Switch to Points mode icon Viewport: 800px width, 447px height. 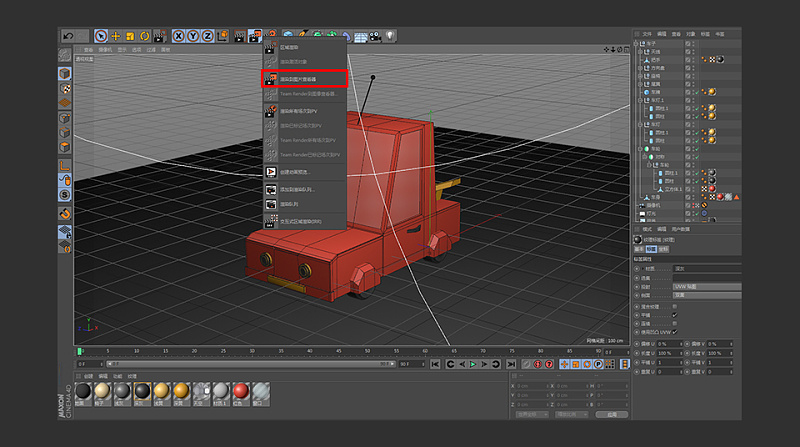click(65, 118)
